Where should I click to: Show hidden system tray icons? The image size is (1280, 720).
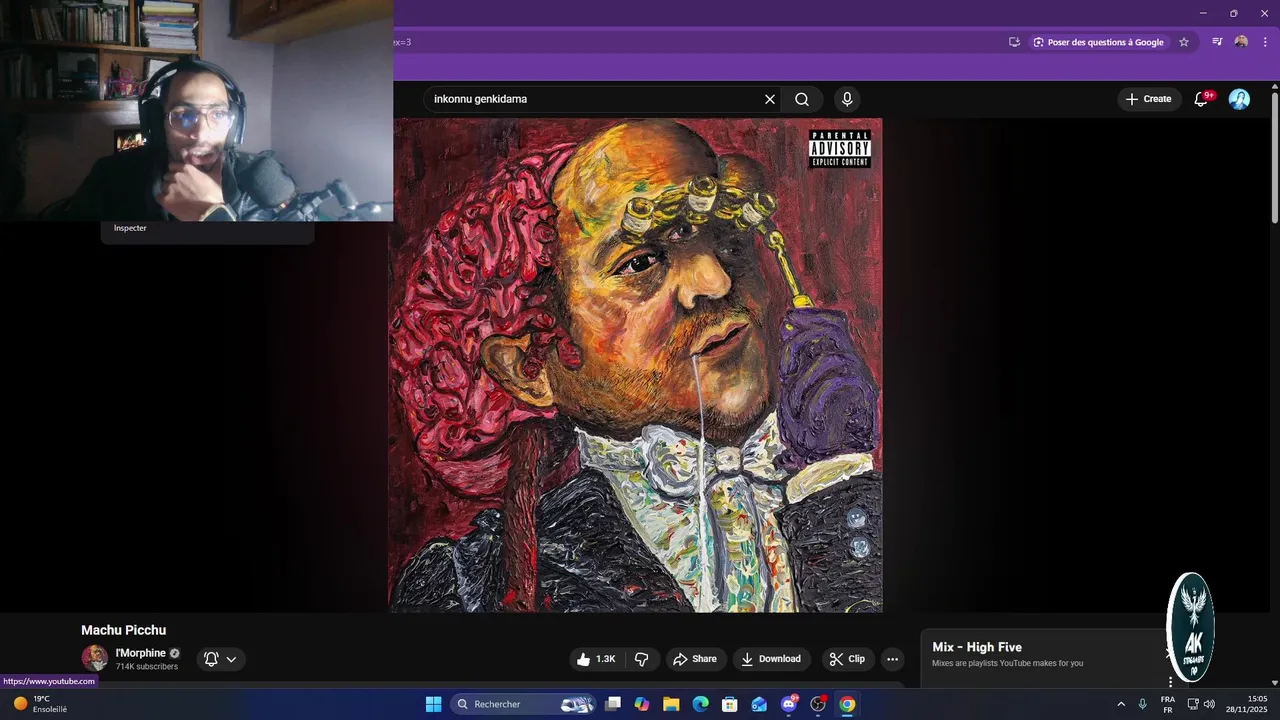point(1121,704)
